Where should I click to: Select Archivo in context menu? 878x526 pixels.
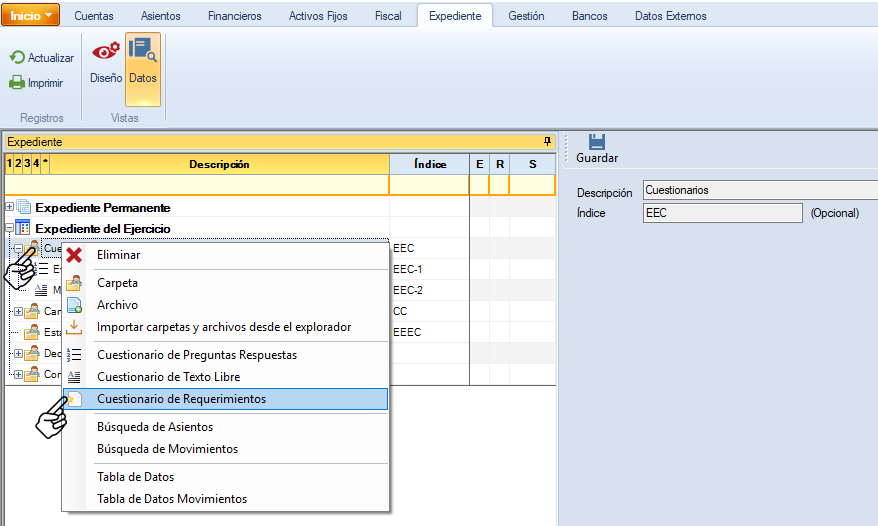pos(117,305)
